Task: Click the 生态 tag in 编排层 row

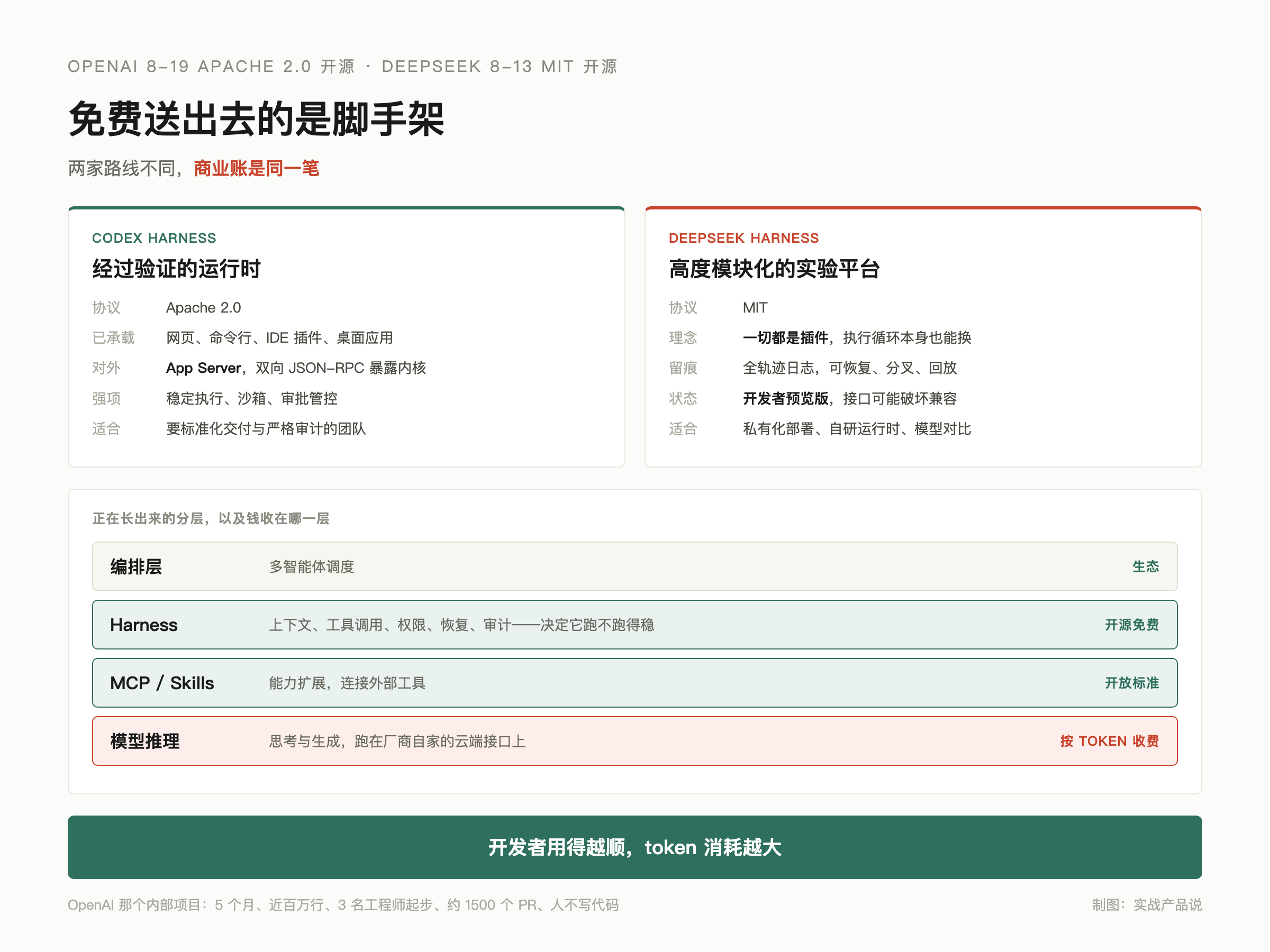Action: point(1146,566)
